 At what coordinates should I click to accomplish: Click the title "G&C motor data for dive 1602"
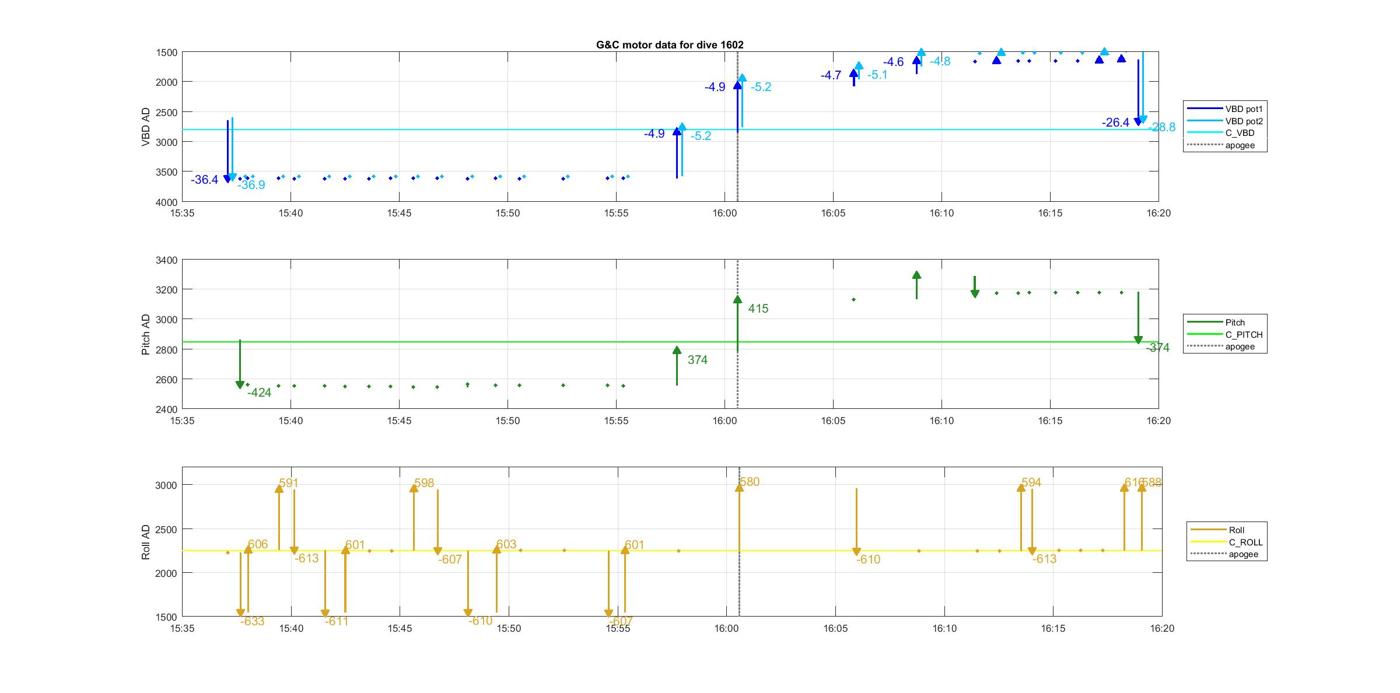pyautogui.click(x=669, y=45)
